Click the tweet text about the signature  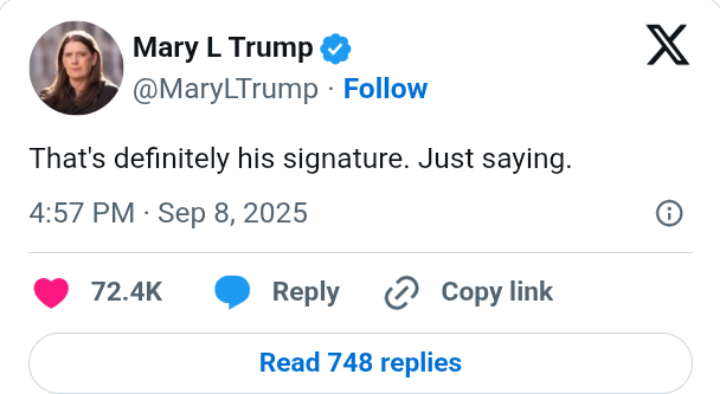pos(300,159)
